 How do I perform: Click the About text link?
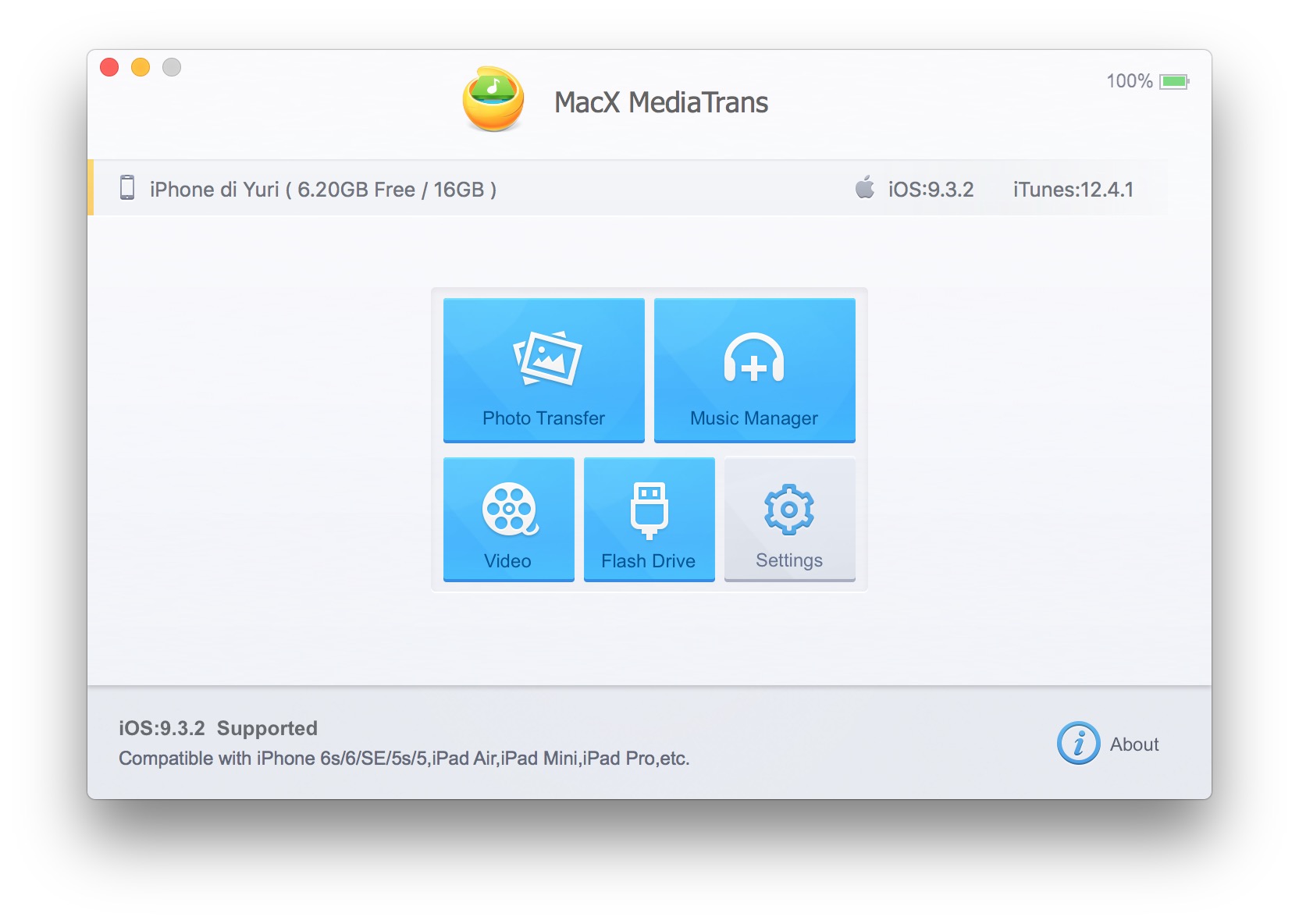coord(1134,745)
